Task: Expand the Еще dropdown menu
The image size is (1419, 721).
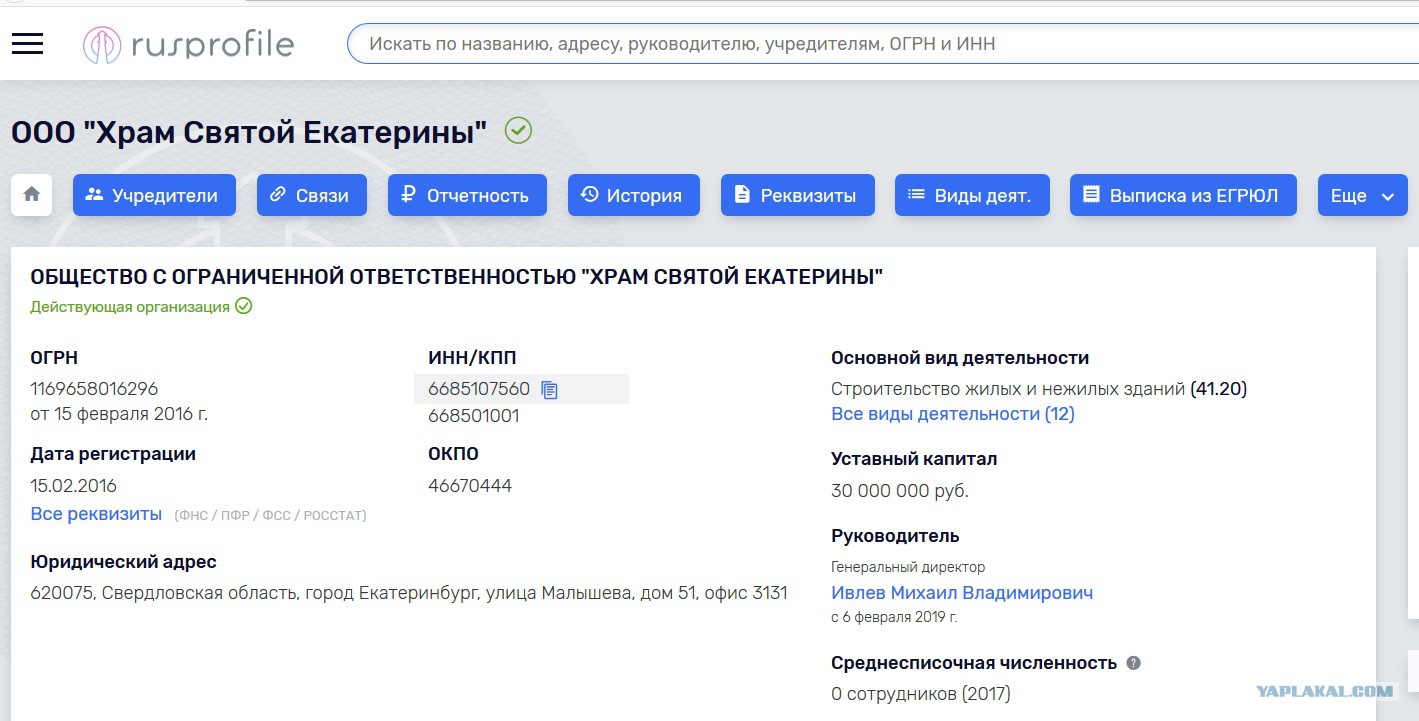Action: click(x=1362, y=195)
